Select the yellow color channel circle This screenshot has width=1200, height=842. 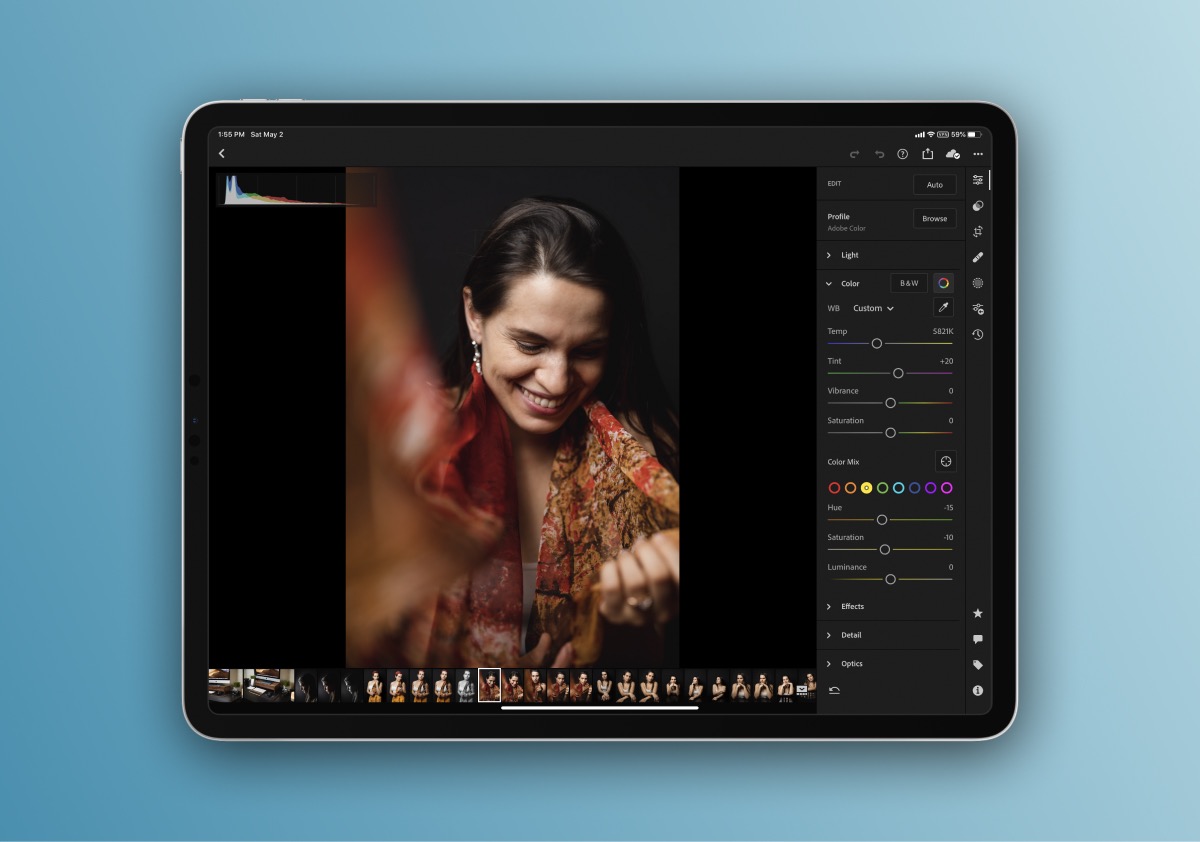pos(866,488)
